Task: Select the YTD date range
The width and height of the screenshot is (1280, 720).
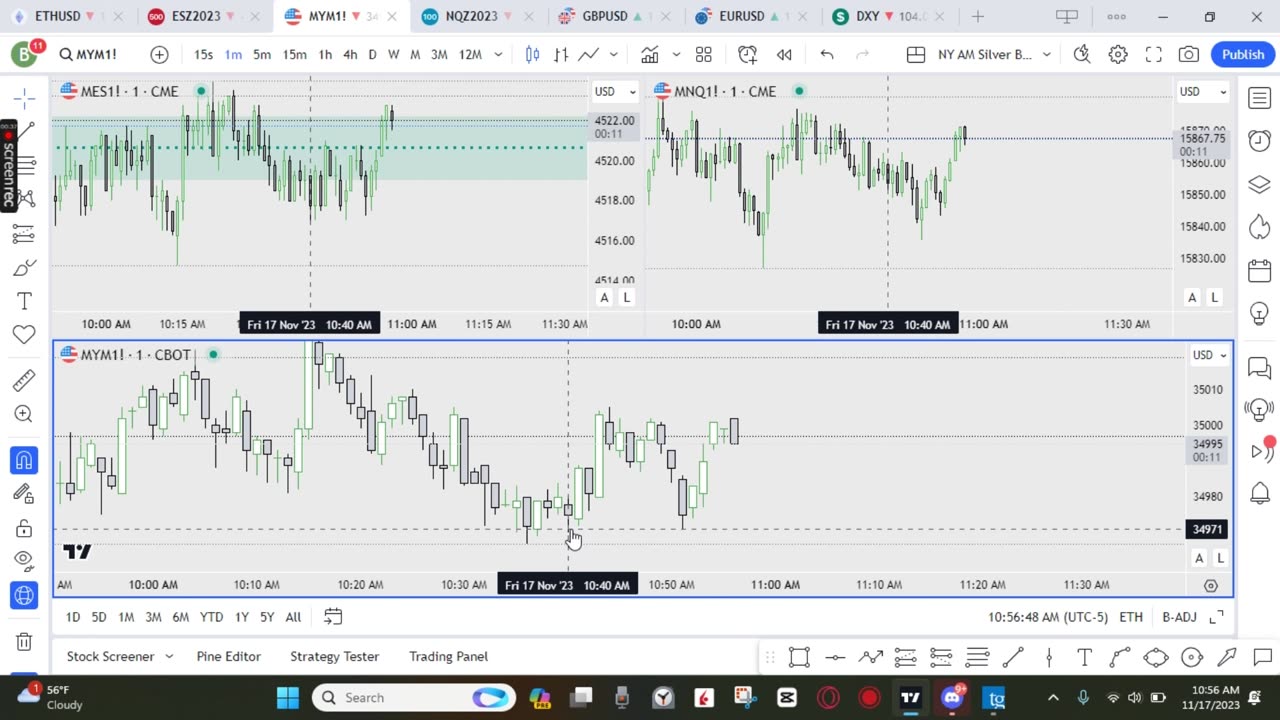Action: click(x=211, y=617)
